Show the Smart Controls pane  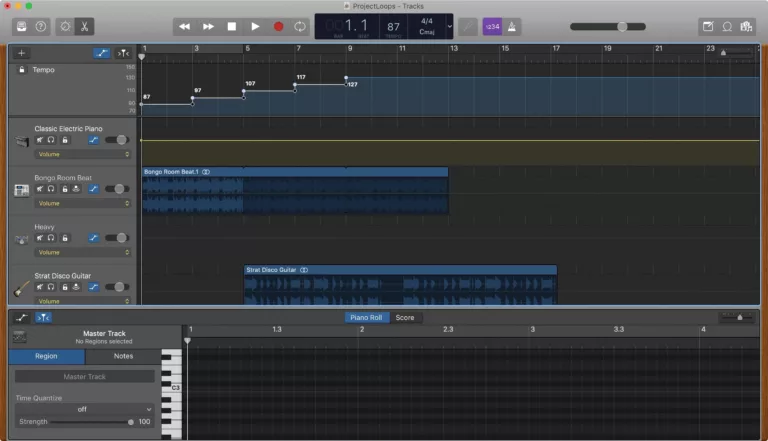[65, 26]
